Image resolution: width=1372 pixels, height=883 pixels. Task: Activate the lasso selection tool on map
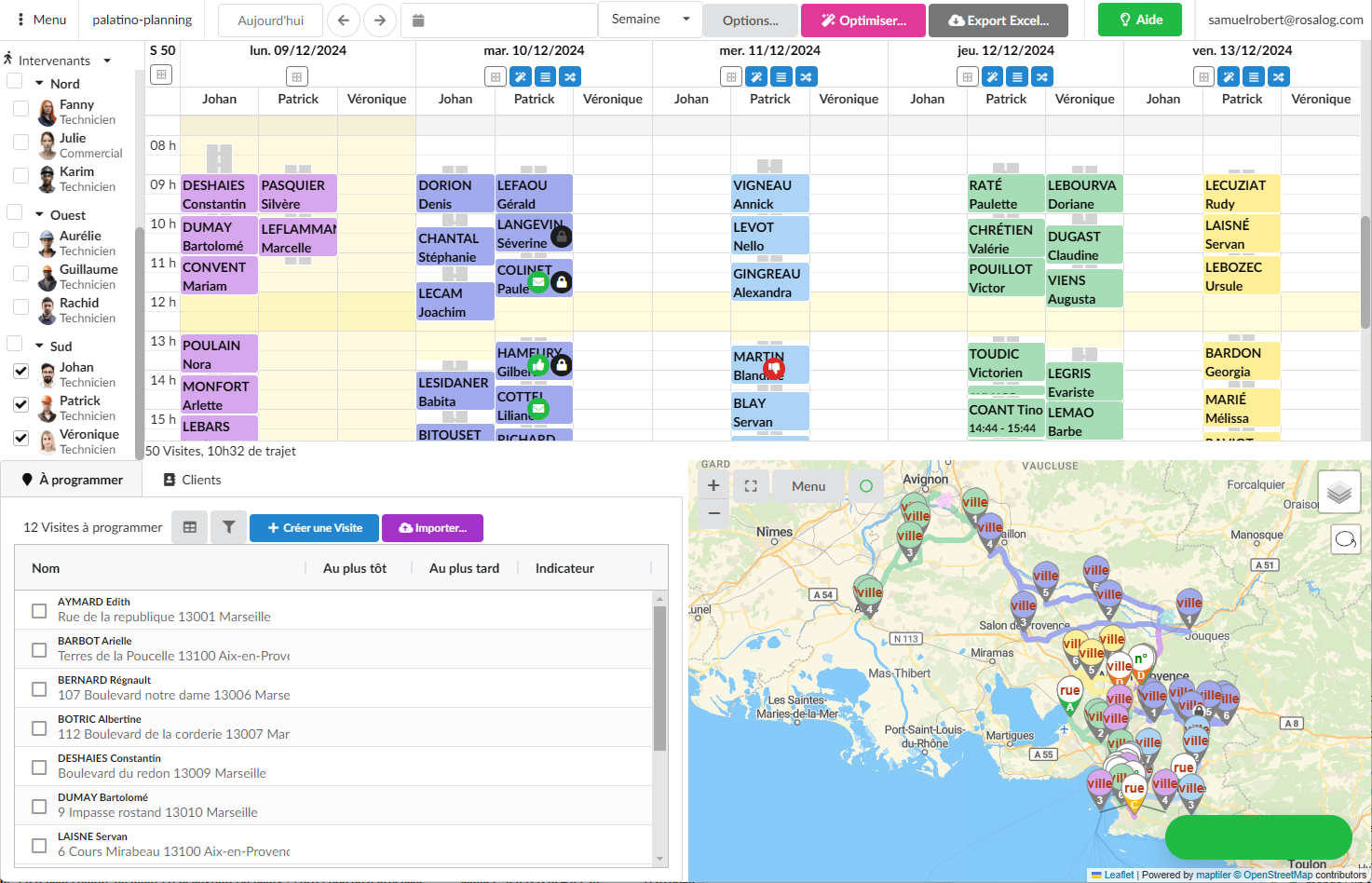pyautogui.click(x=1345, y=539)
